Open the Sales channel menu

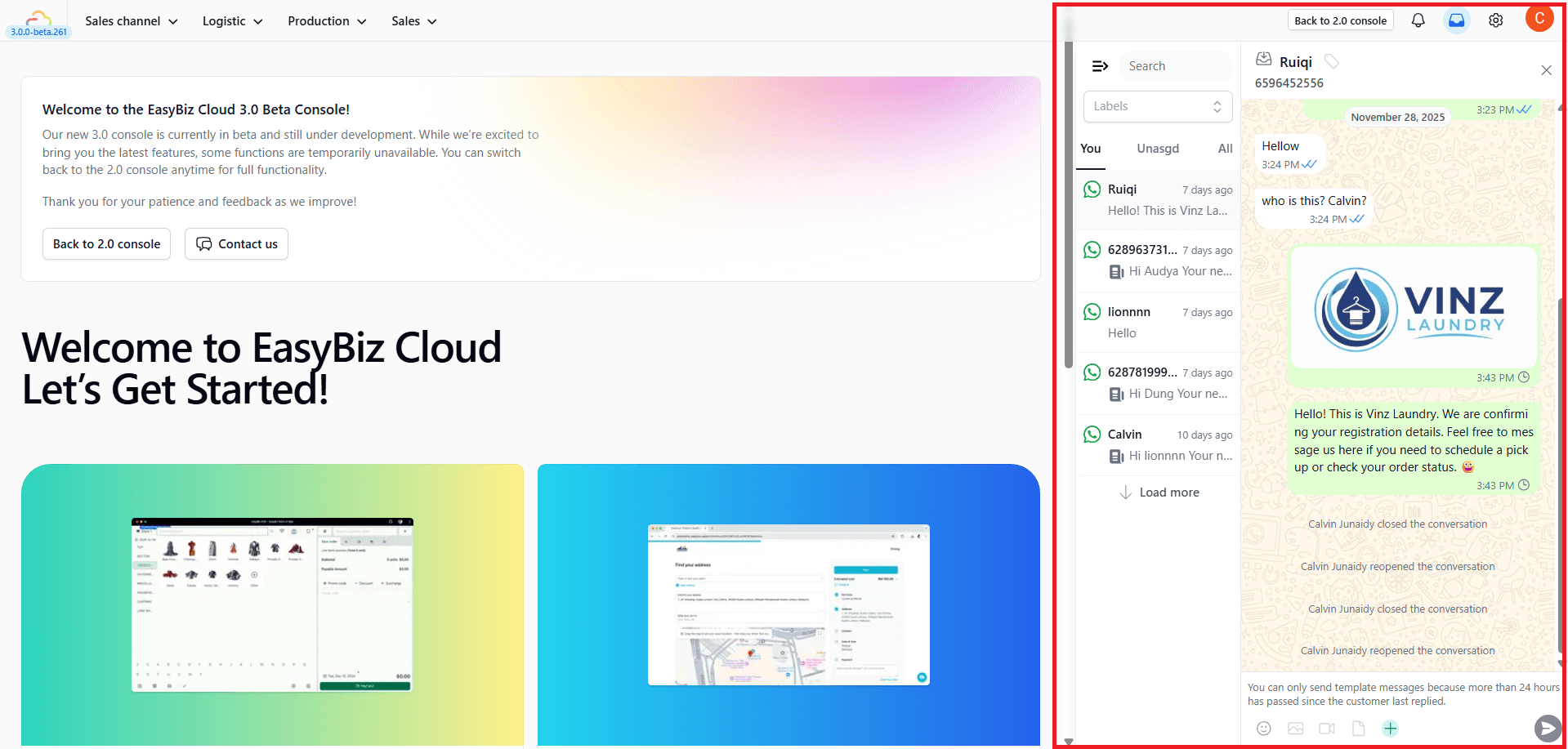click(x=131, y=21)
